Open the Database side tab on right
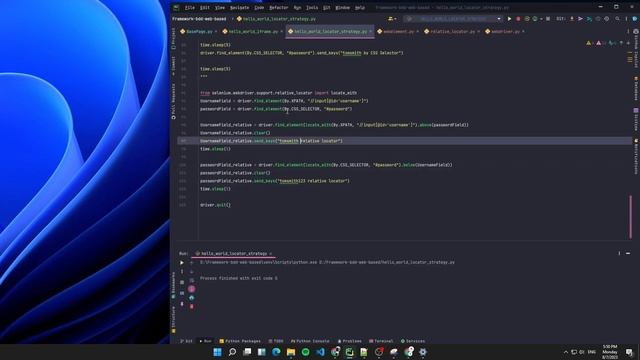The image size is (640, 360). coord(636,88)
